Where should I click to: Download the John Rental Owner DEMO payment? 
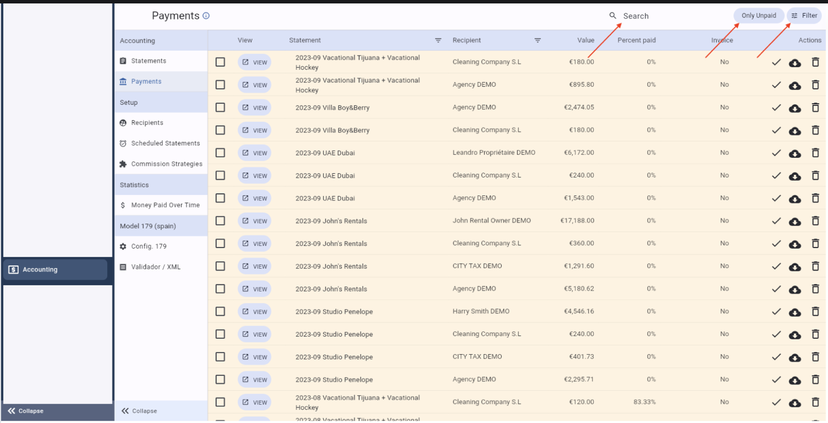[x=795, y=222]
